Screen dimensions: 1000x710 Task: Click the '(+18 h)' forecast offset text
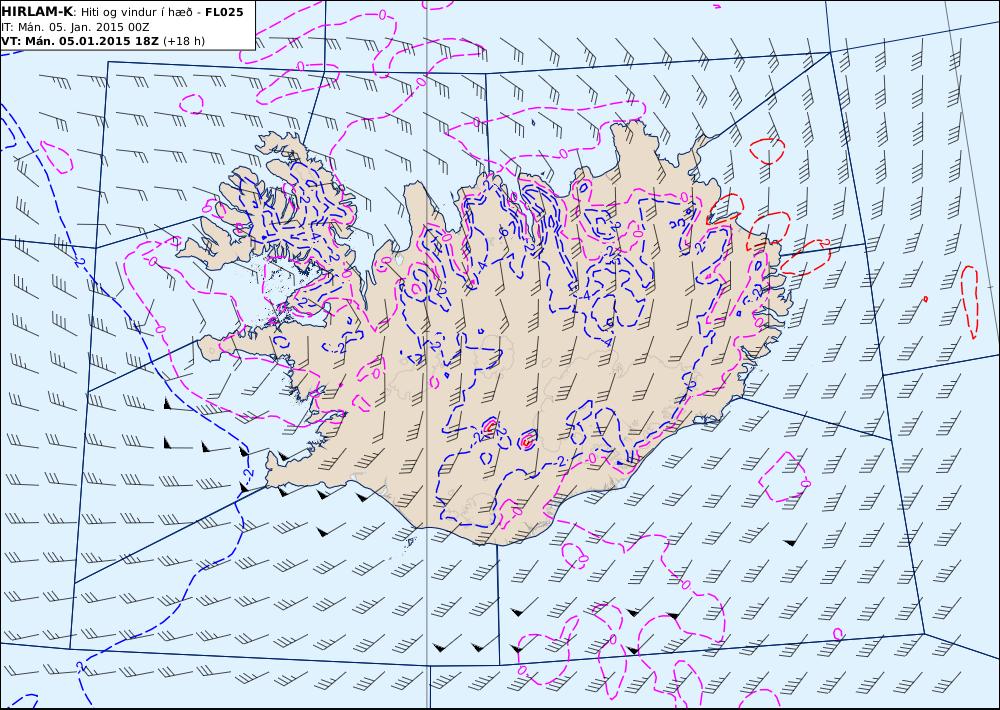tap(184, 41)
